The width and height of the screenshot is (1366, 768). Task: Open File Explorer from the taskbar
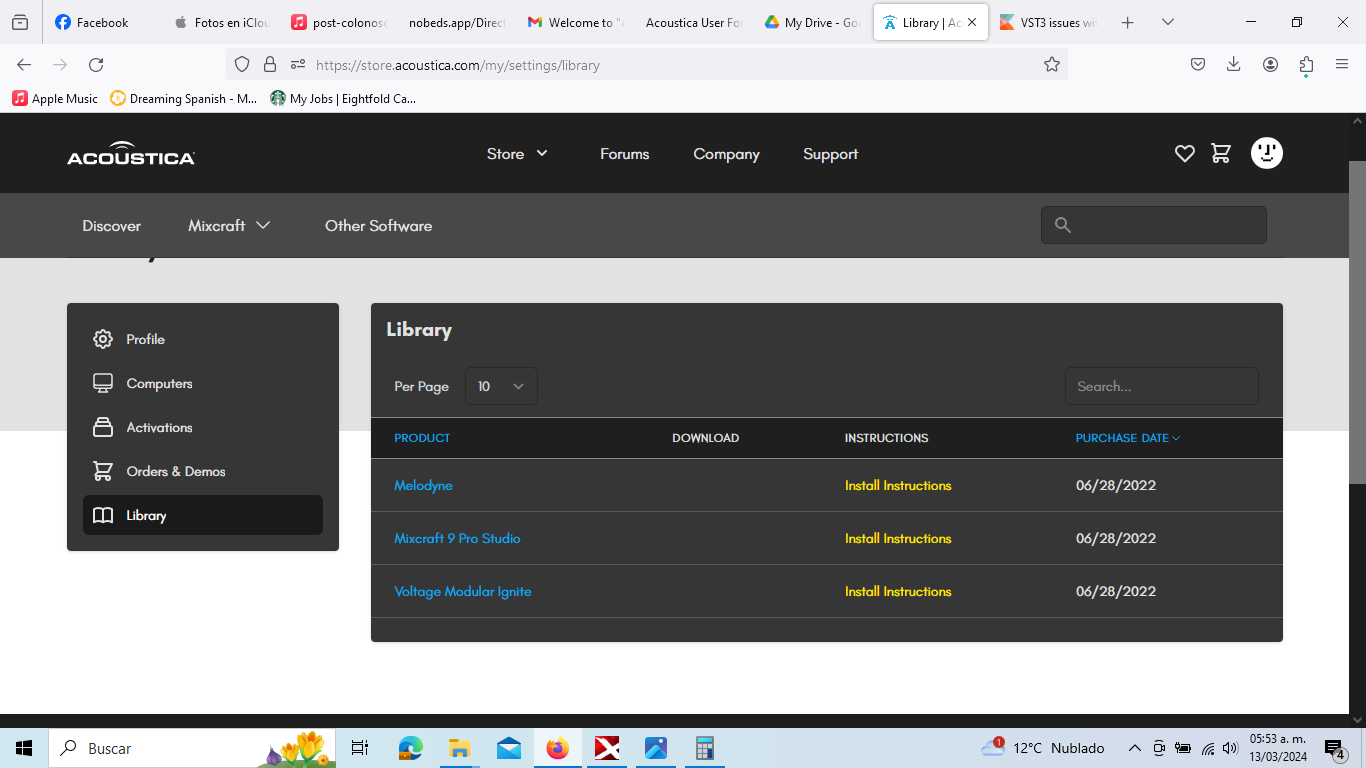(x=459, y=748)
